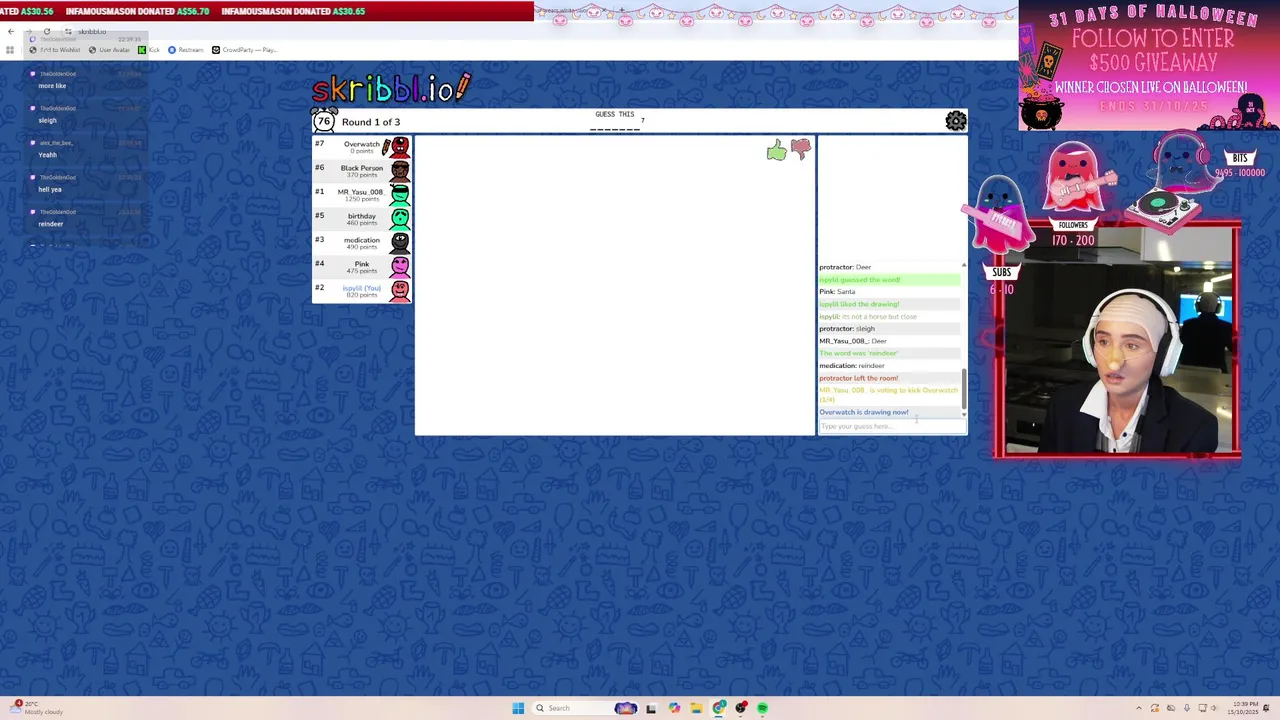
Task: Go back in the browser
Action: pyautogui.click(x=11, y=32)
